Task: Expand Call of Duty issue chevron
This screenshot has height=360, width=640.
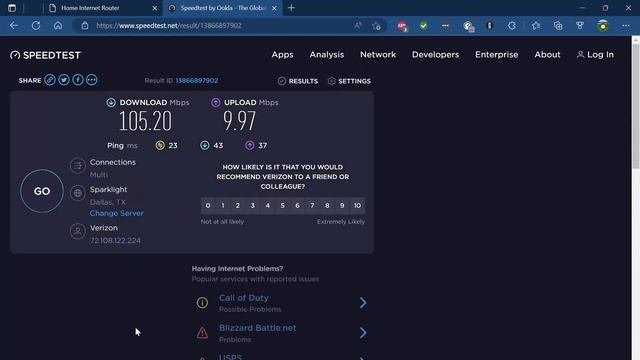Action: (x=363, y=303)
